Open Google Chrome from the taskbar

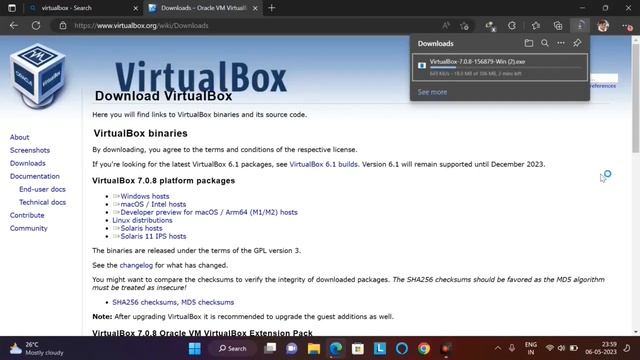coord(424,349)
